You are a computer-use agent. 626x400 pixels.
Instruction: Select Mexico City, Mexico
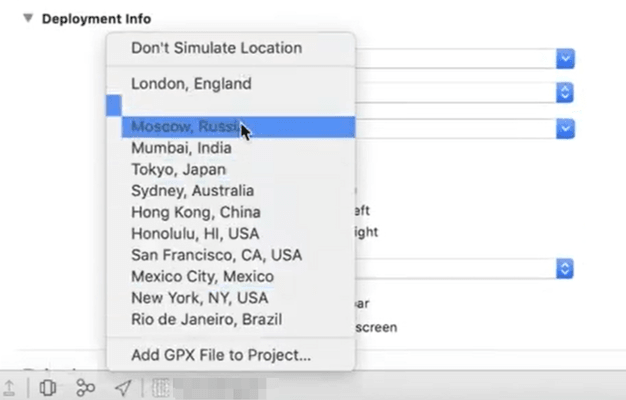pyautogui.click(x=231, y=277)
